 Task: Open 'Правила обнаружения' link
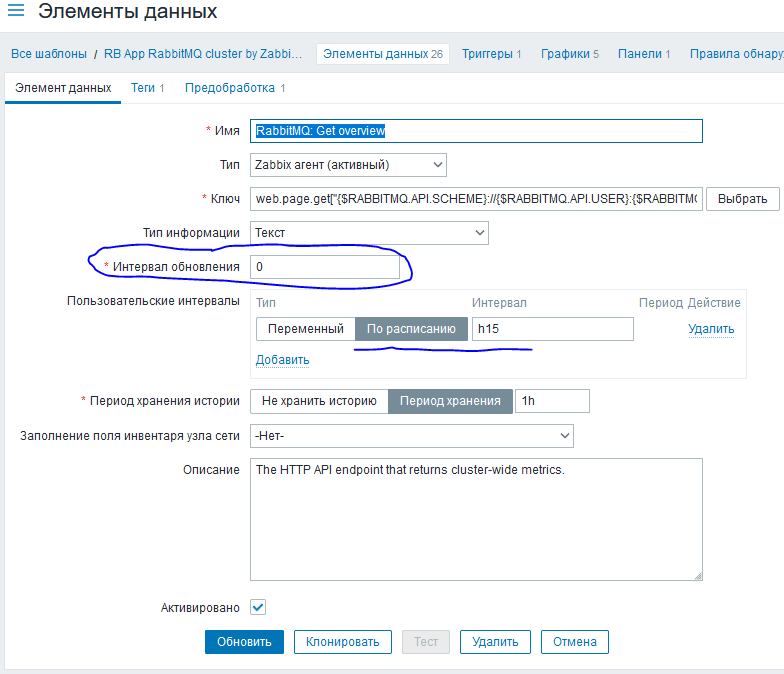pyautogui.click(x=736, y=54)
